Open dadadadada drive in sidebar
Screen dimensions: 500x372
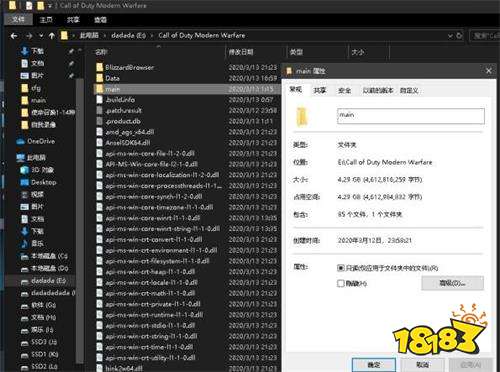(x=48, y=293)
